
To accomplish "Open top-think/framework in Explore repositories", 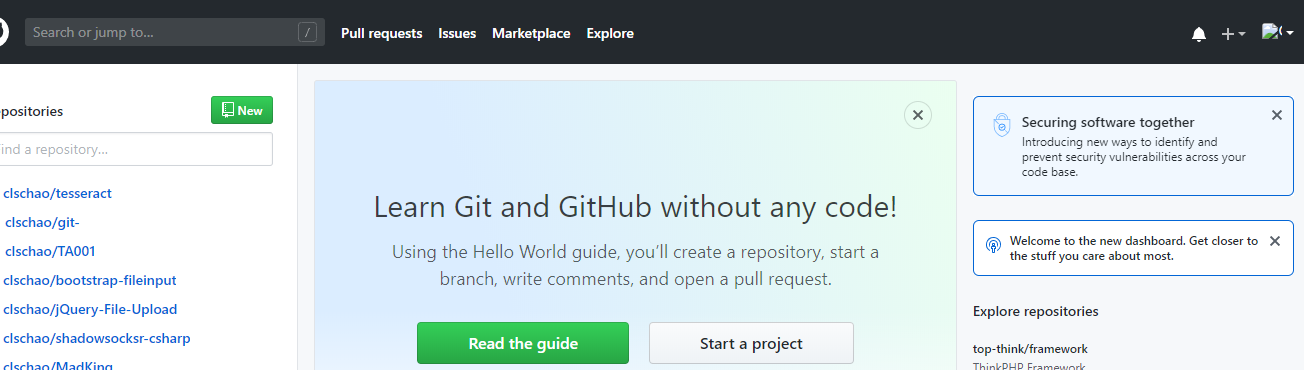I will pos(1030,349).
